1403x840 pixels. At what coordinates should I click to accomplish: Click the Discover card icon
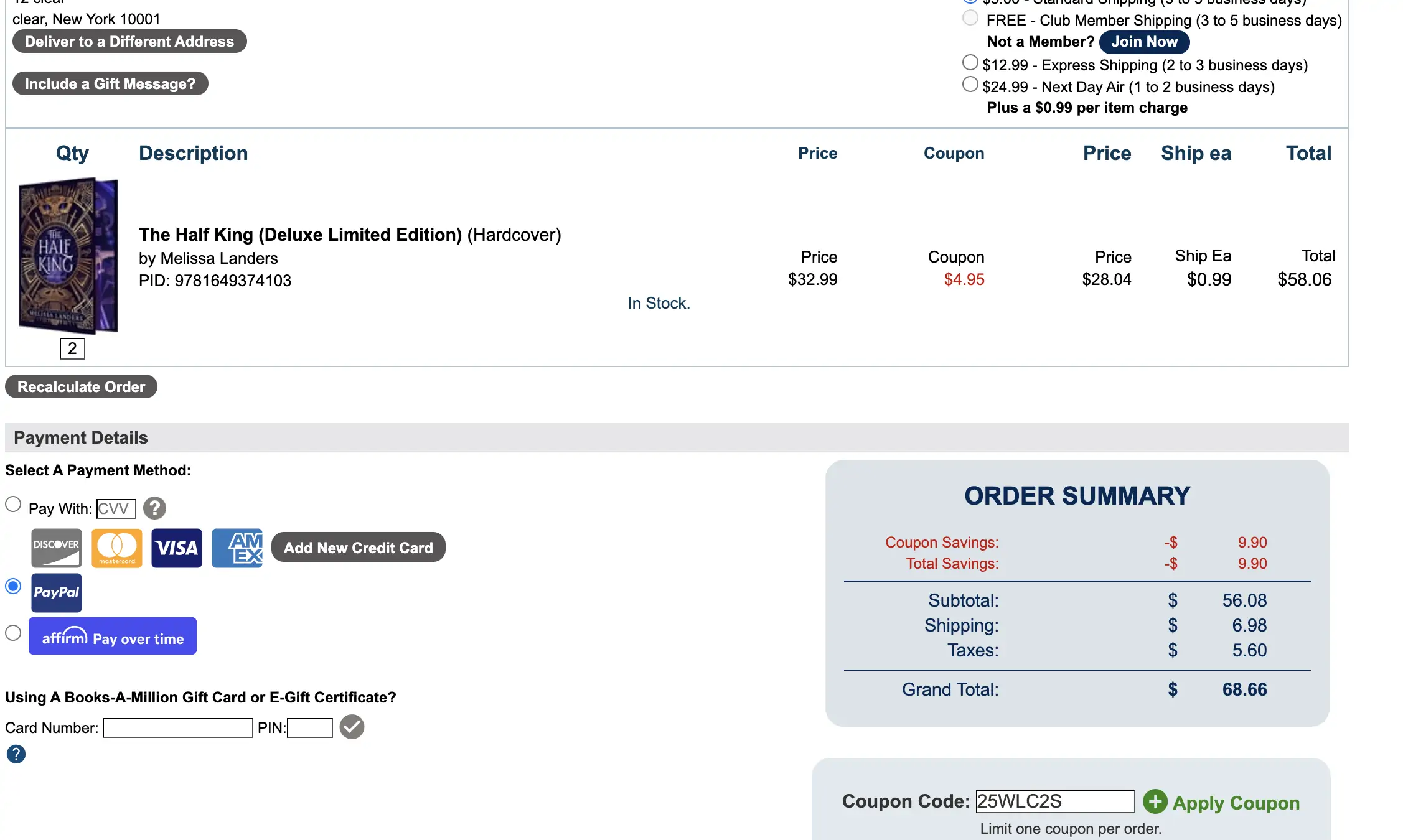(56, 548)
